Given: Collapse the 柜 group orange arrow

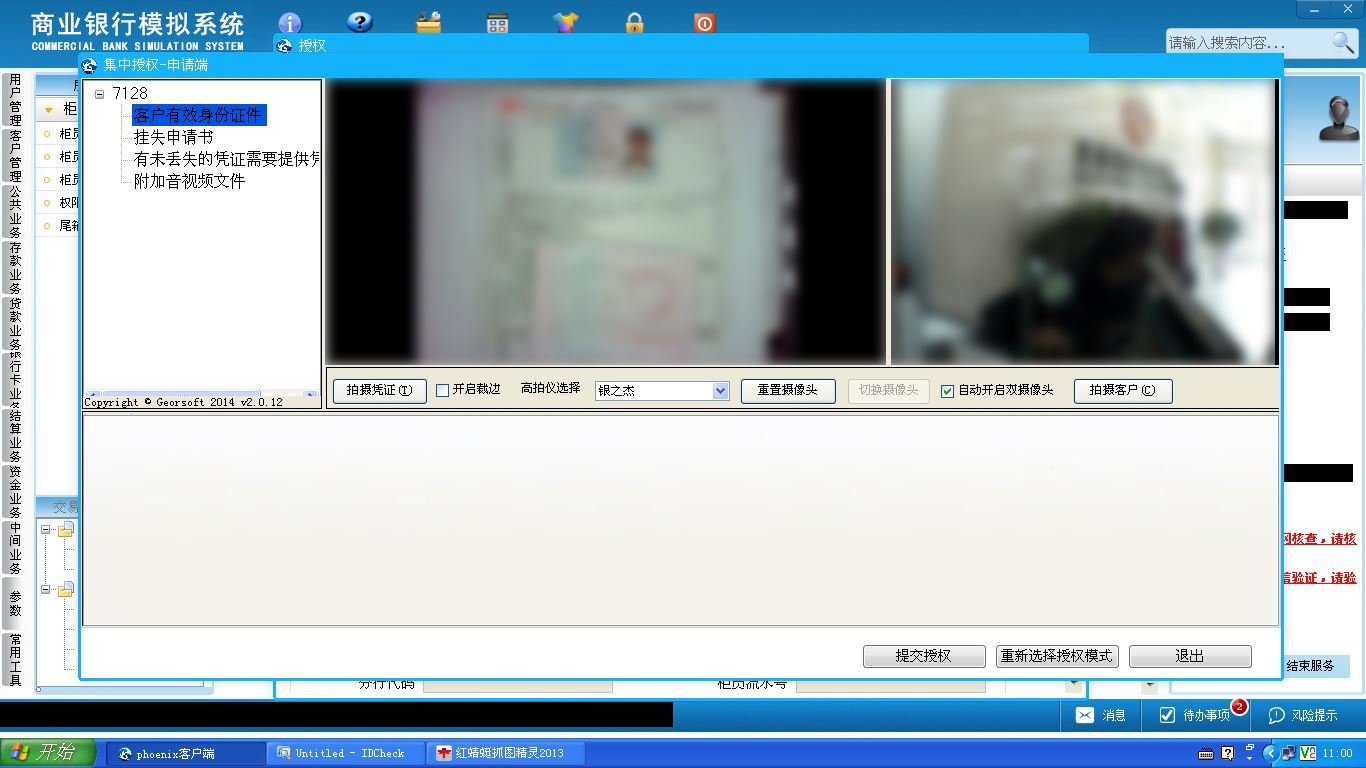Looking at the screenshot, I should pos(48,109).
